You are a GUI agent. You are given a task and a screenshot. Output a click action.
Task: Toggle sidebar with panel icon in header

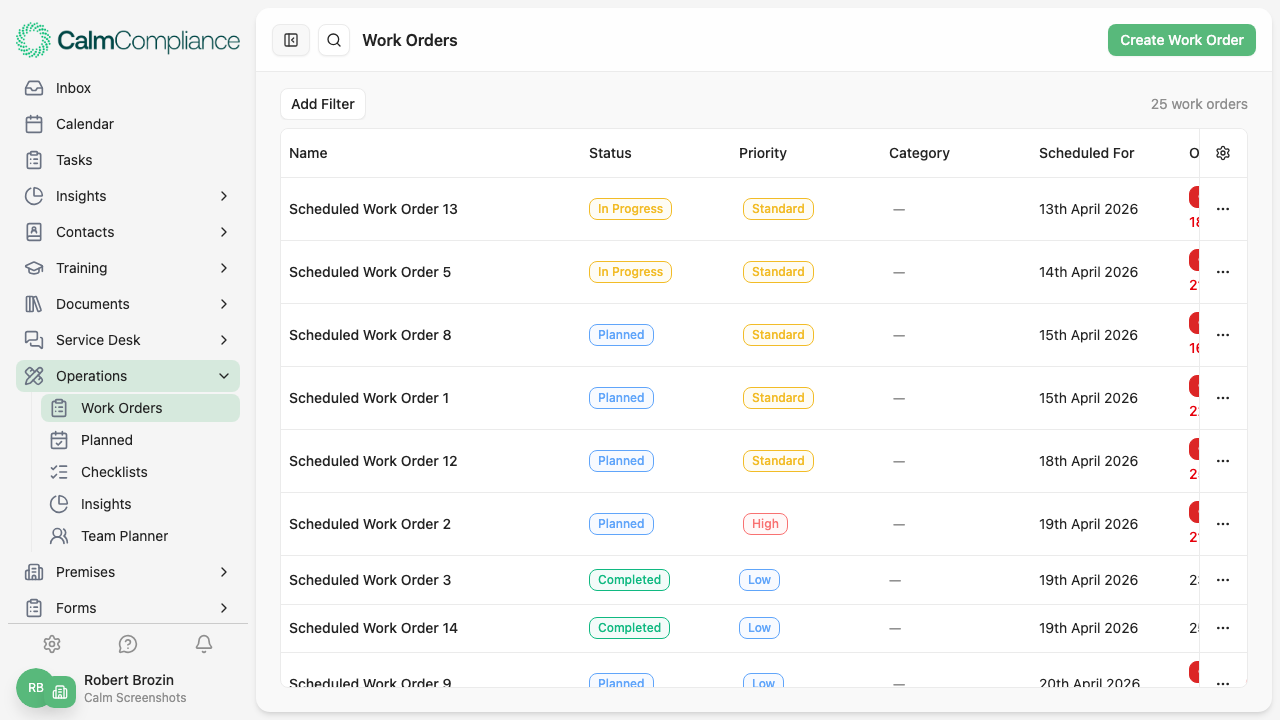click(x=291, y=40)
